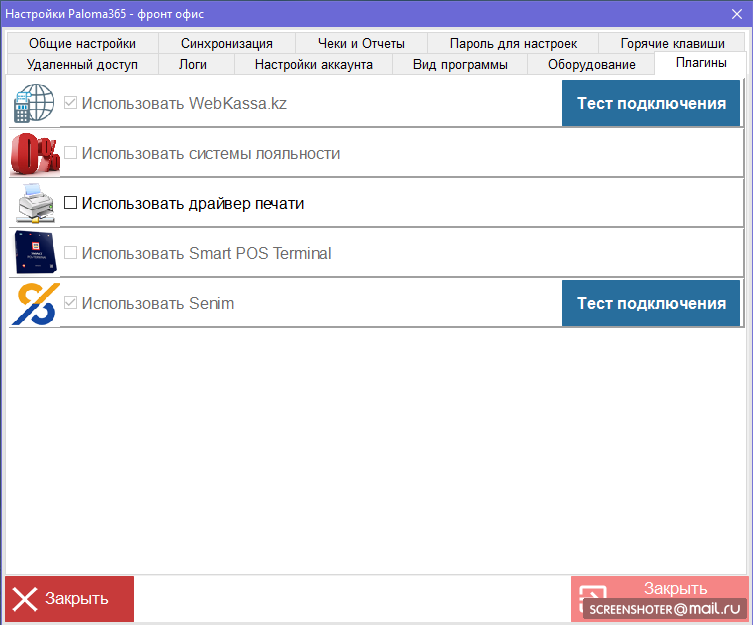The height and width of the screenshot is (625, 753).
Task: Click the WebKassa.kz globe calculator icon
Action: click(x=34, y=103)
